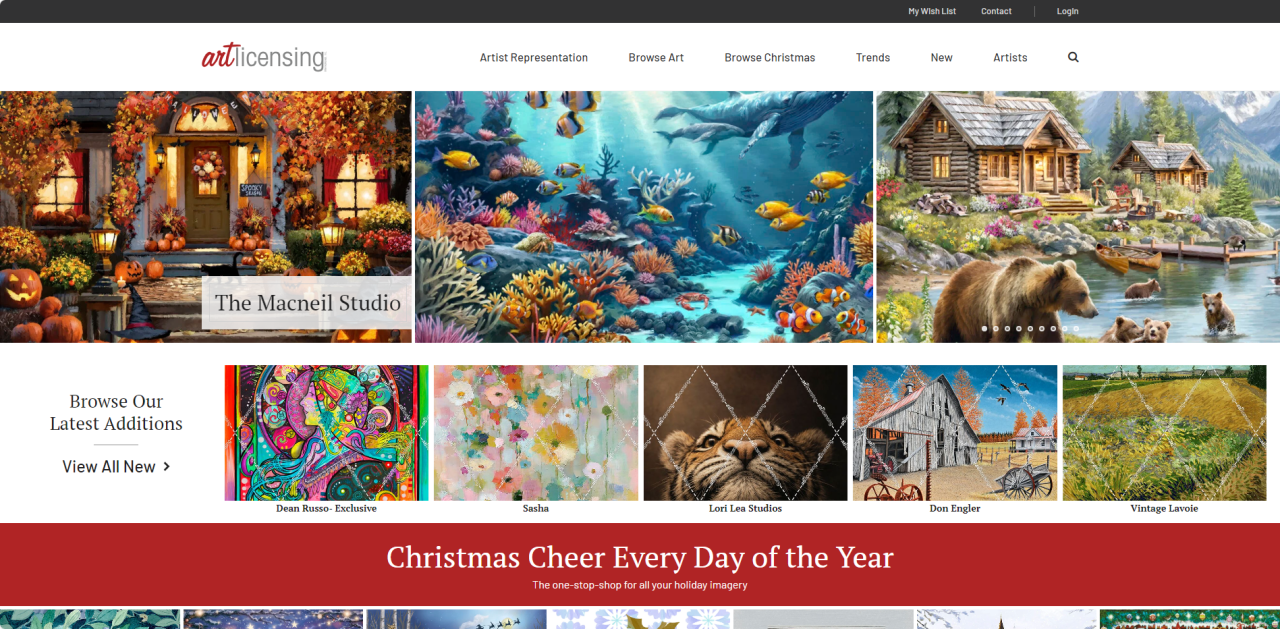This screenshot has width=1280, height=629.
Task: Select the first carousel slide dot
Action: 984,328
